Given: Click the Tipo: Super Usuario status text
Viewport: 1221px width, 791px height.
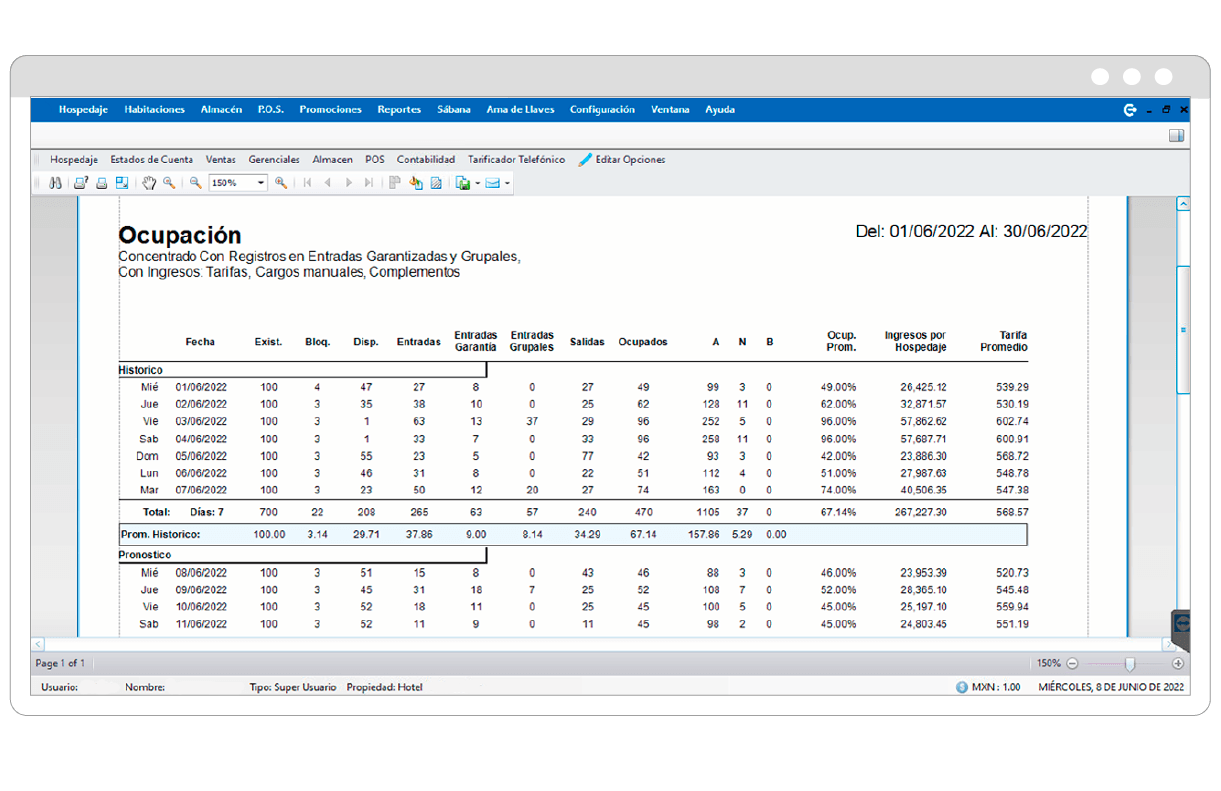Looking at the screenshot, I should click(x=293, y=687).
